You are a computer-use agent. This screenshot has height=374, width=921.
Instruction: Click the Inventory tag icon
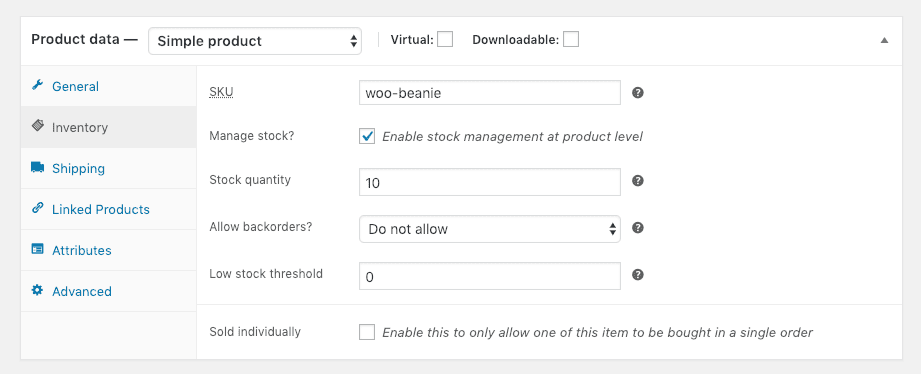(38, 126)
